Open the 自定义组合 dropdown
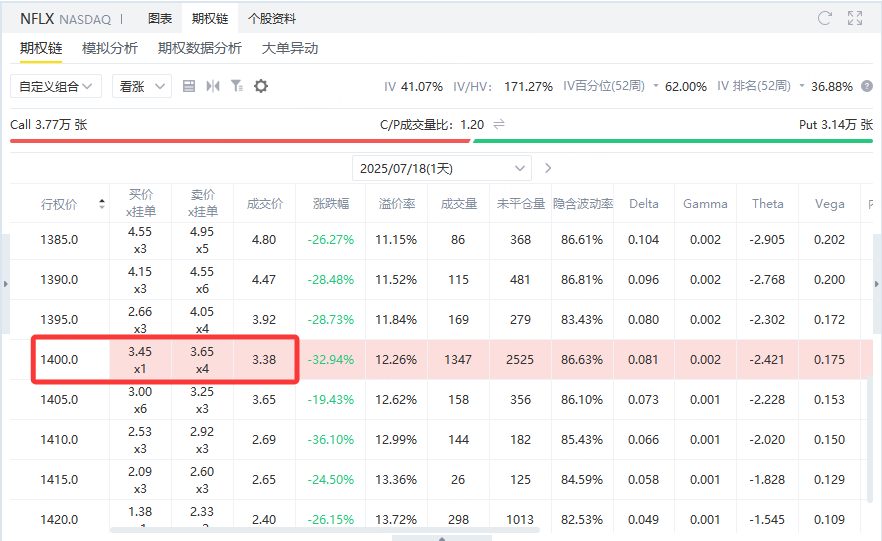The width and height of the screenshot is (882, 541). (x=56, y=86)
